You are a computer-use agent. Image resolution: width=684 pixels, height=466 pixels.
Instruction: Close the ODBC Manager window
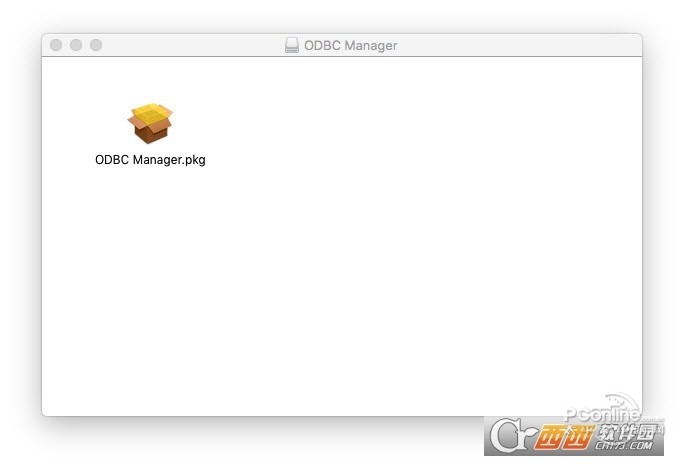(56, 45)
